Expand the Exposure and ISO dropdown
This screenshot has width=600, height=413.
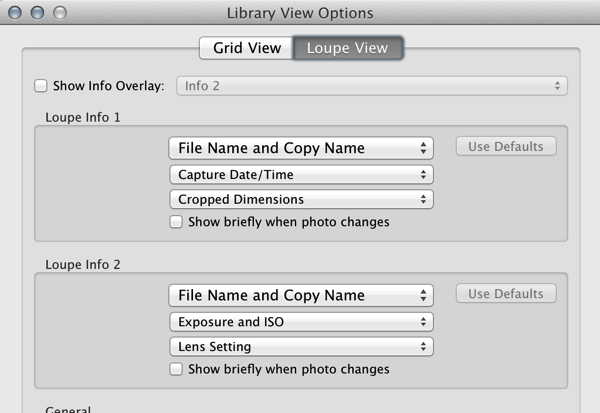click(x=300, y=322)
